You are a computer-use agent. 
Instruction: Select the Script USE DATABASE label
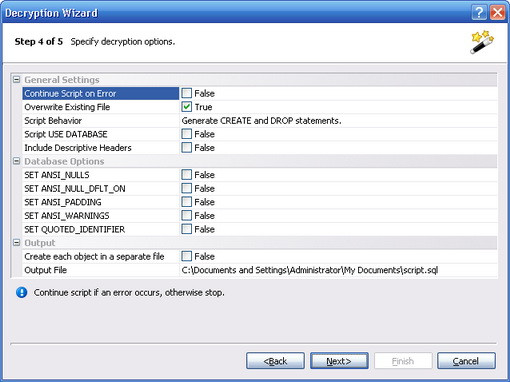click(66, 134)
